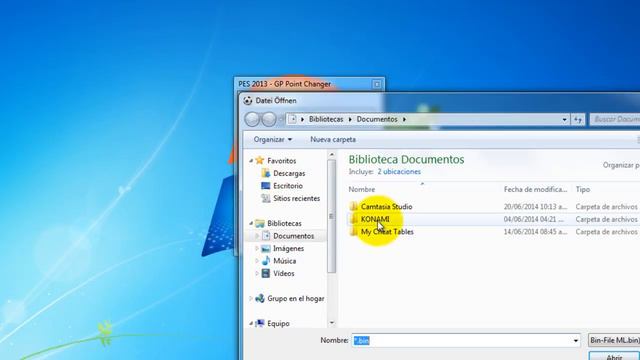640x360 pixels.
Task: Click date 14/06/2014 of My Cheat Tables
Action: (x=535, y=232)
